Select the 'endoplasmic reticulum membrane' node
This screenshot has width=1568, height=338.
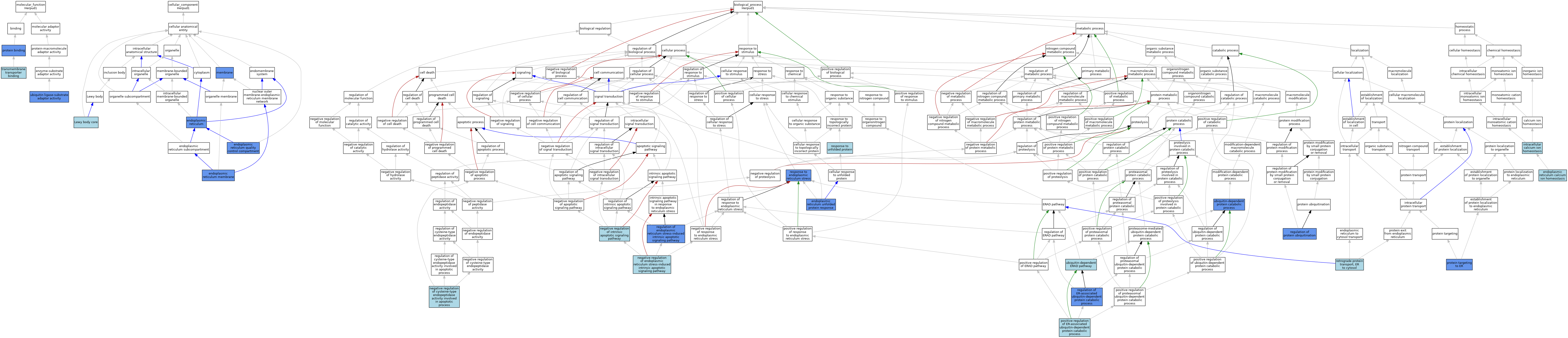(x=218, y=175)
